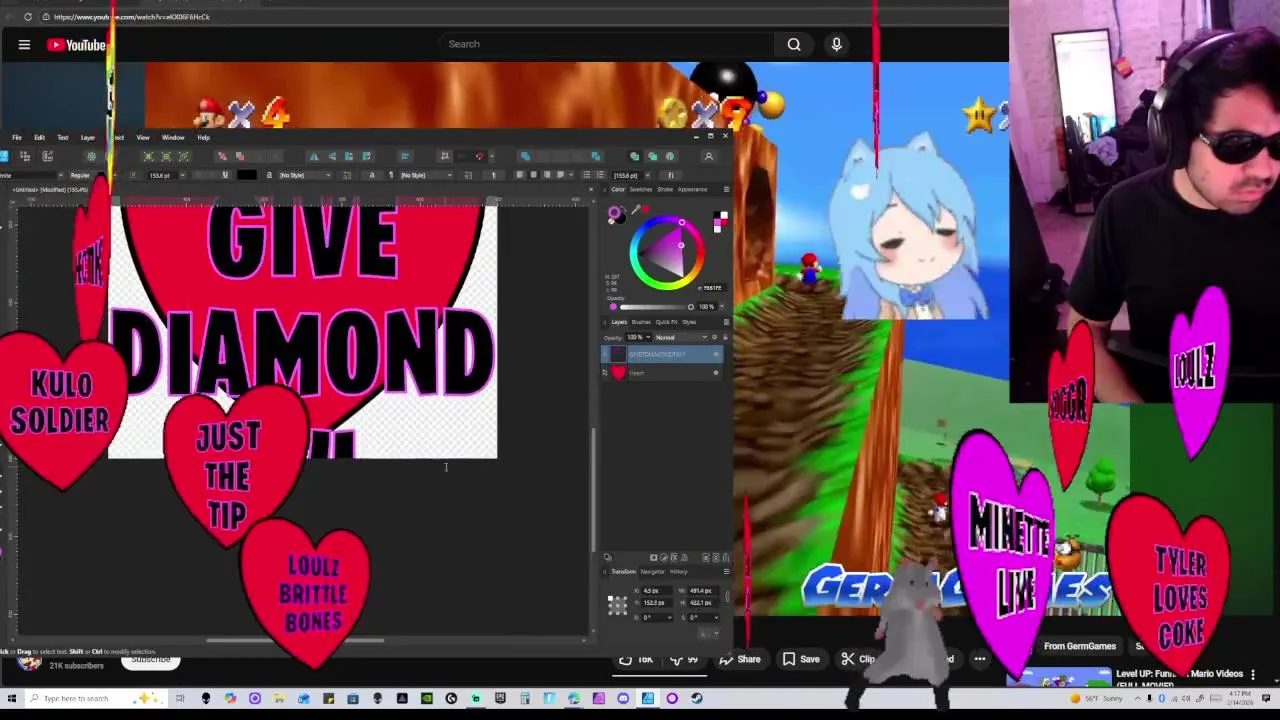Open the Character panel 'a' icon
The image size is (1280, 720).
372,175
